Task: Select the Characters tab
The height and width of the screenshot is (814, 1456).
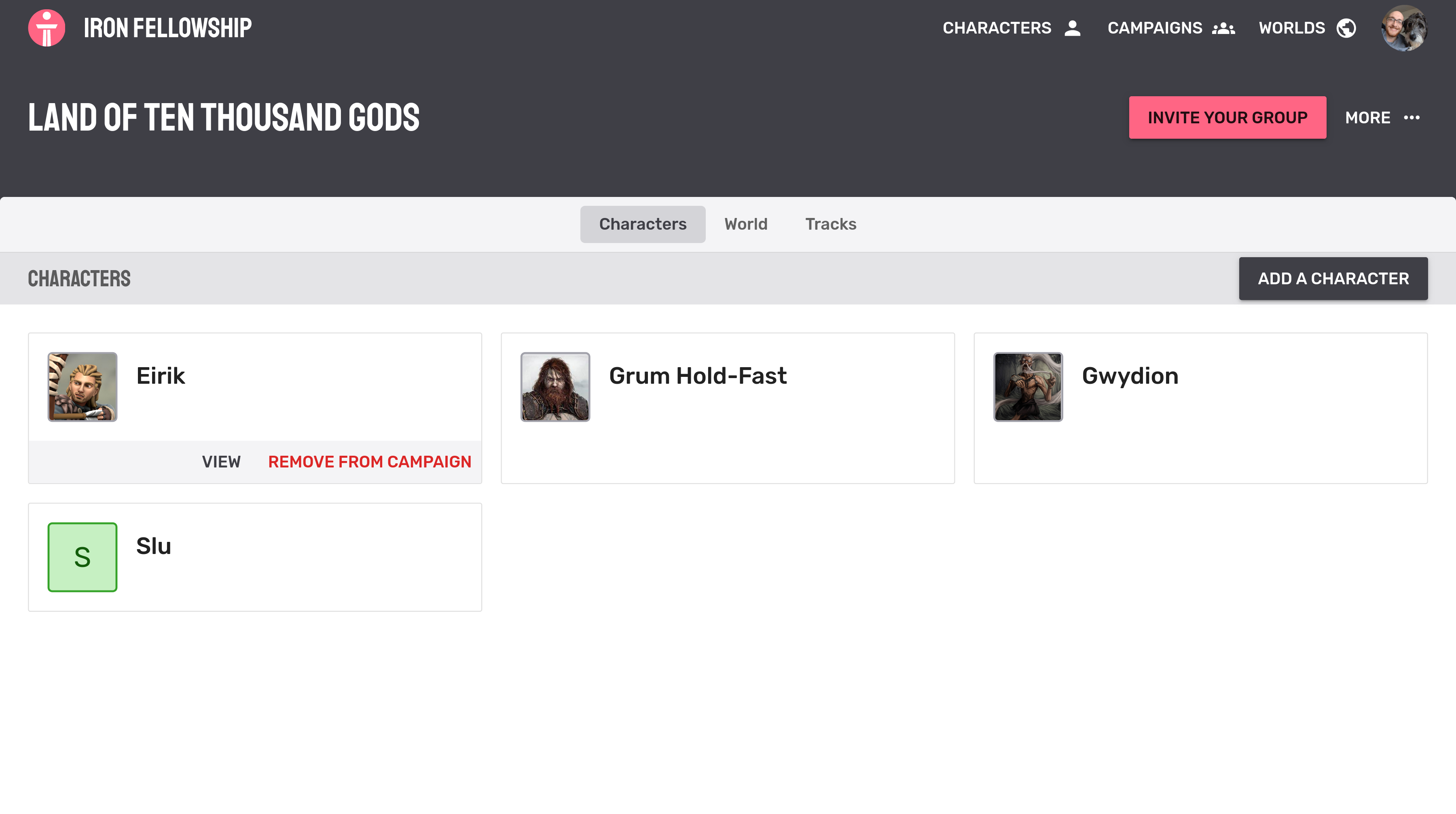Action: pos(643,224)
